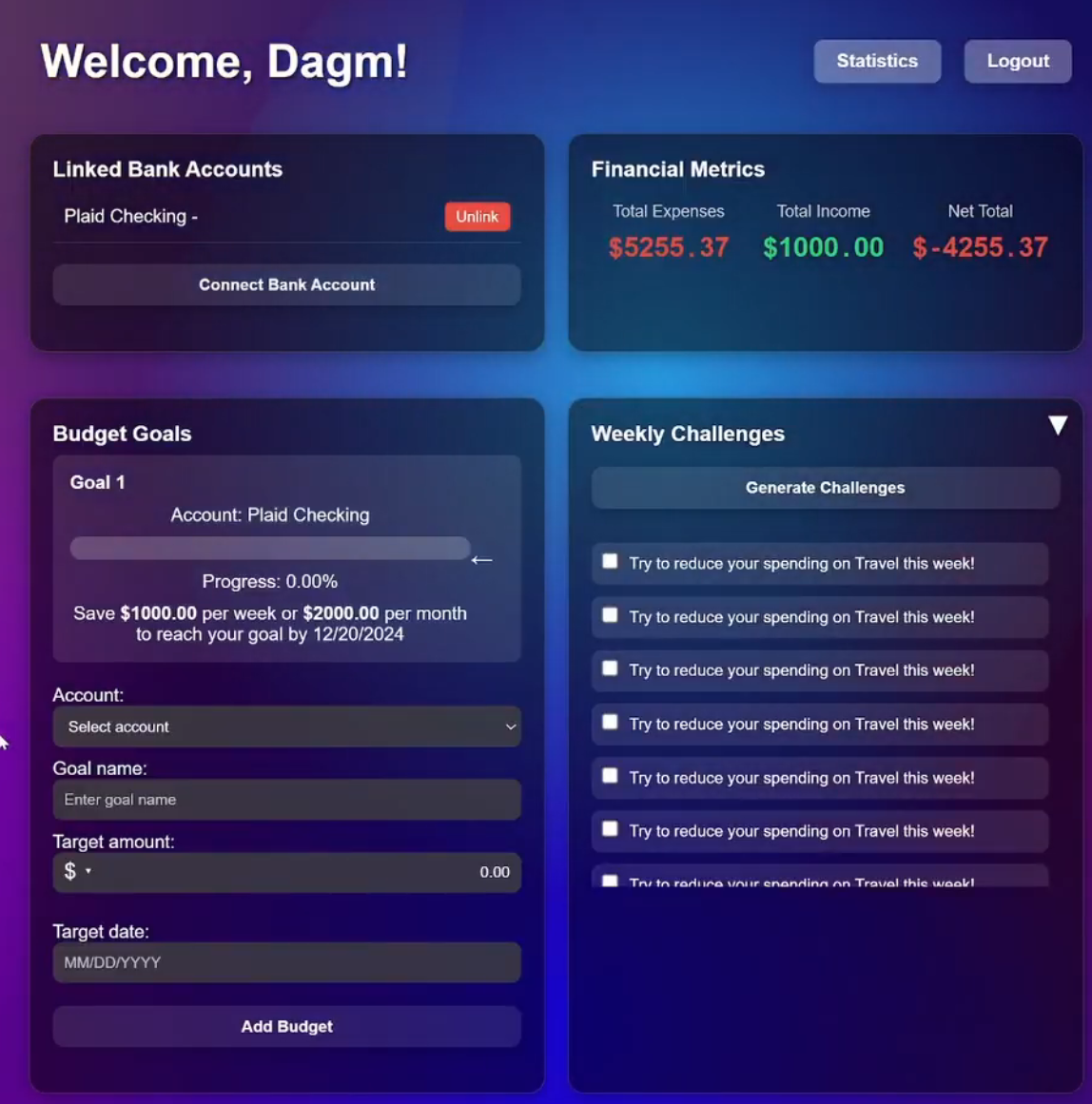
Task: Tick the second Travel challenge checkbox
Action: point(610,615)
